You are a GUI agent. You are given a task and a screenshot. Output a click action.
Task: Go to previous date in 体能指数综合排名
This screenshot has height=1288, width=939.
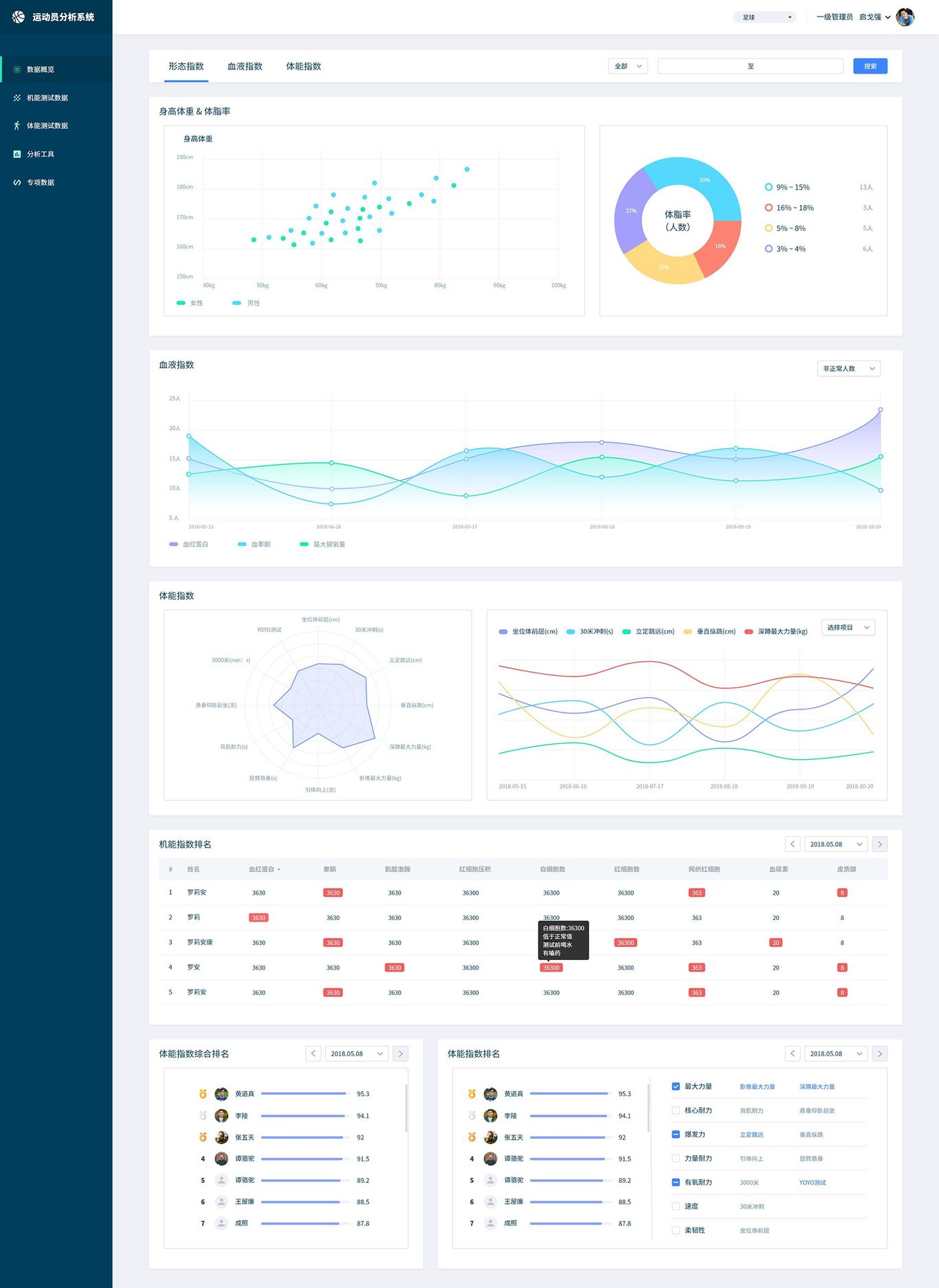[313, 1054]
